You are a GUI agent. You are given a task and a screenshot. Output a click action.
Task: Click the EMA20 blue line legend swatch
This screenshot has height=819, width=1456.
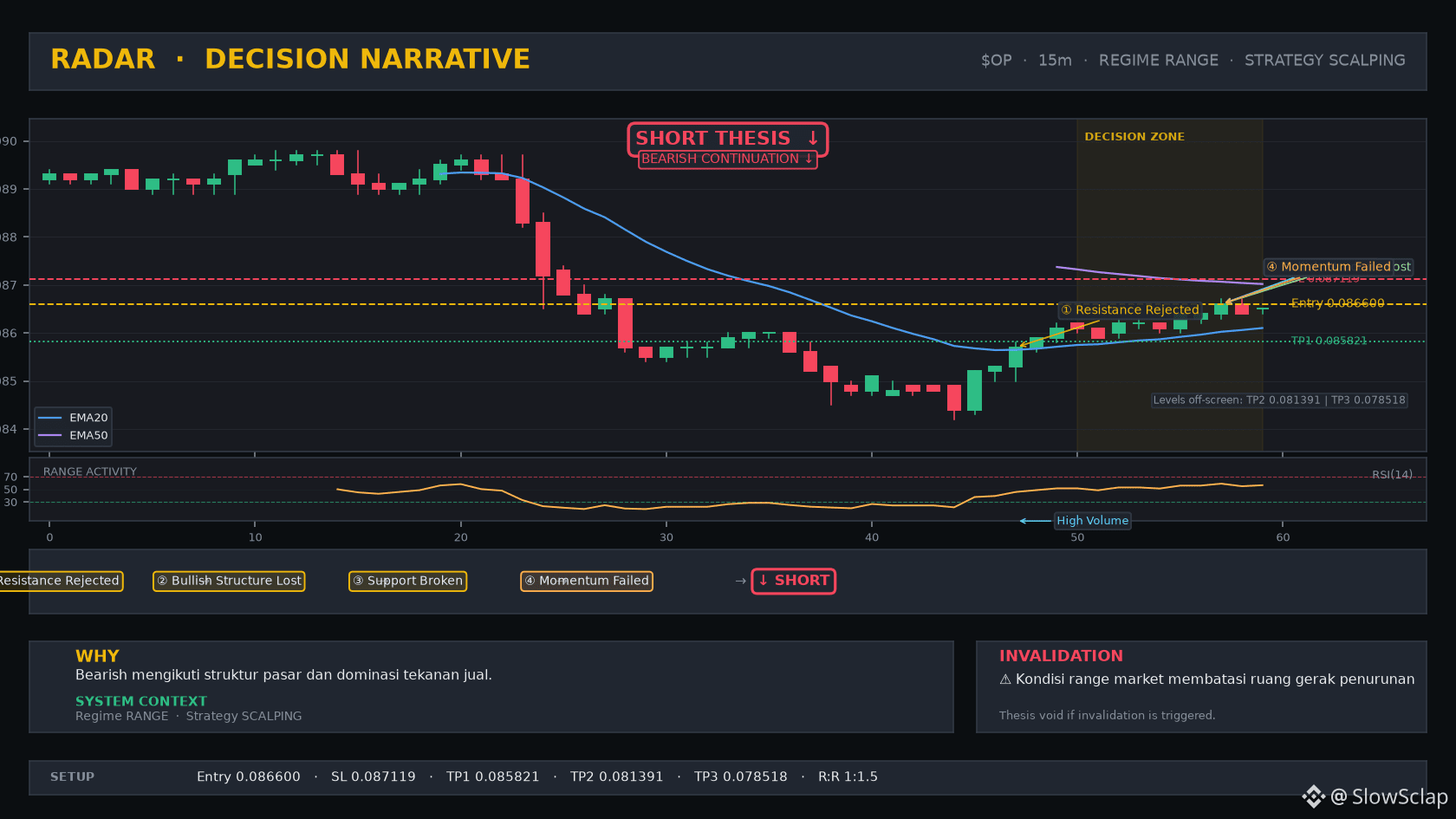click(50, 418)
